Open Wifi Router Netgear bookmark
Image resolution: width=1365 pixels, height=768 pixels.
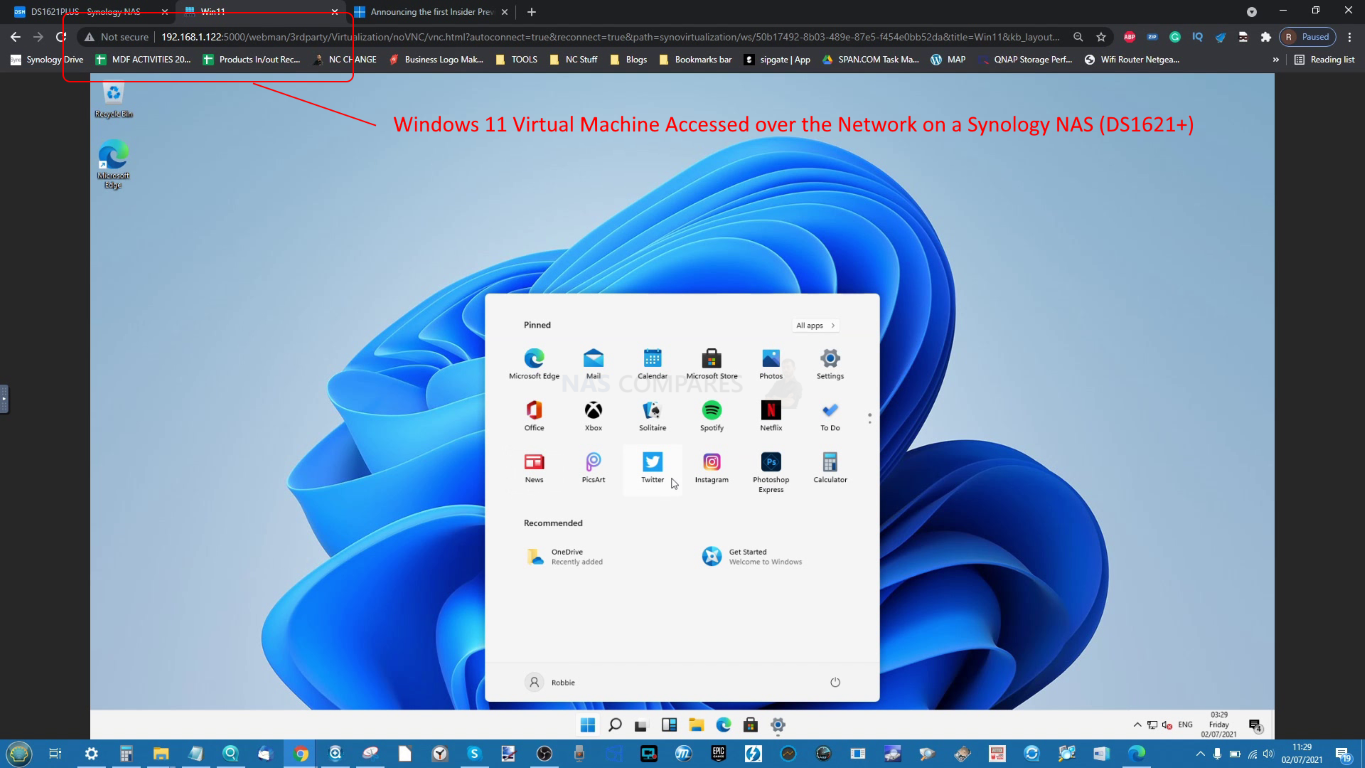point(1132,59)
